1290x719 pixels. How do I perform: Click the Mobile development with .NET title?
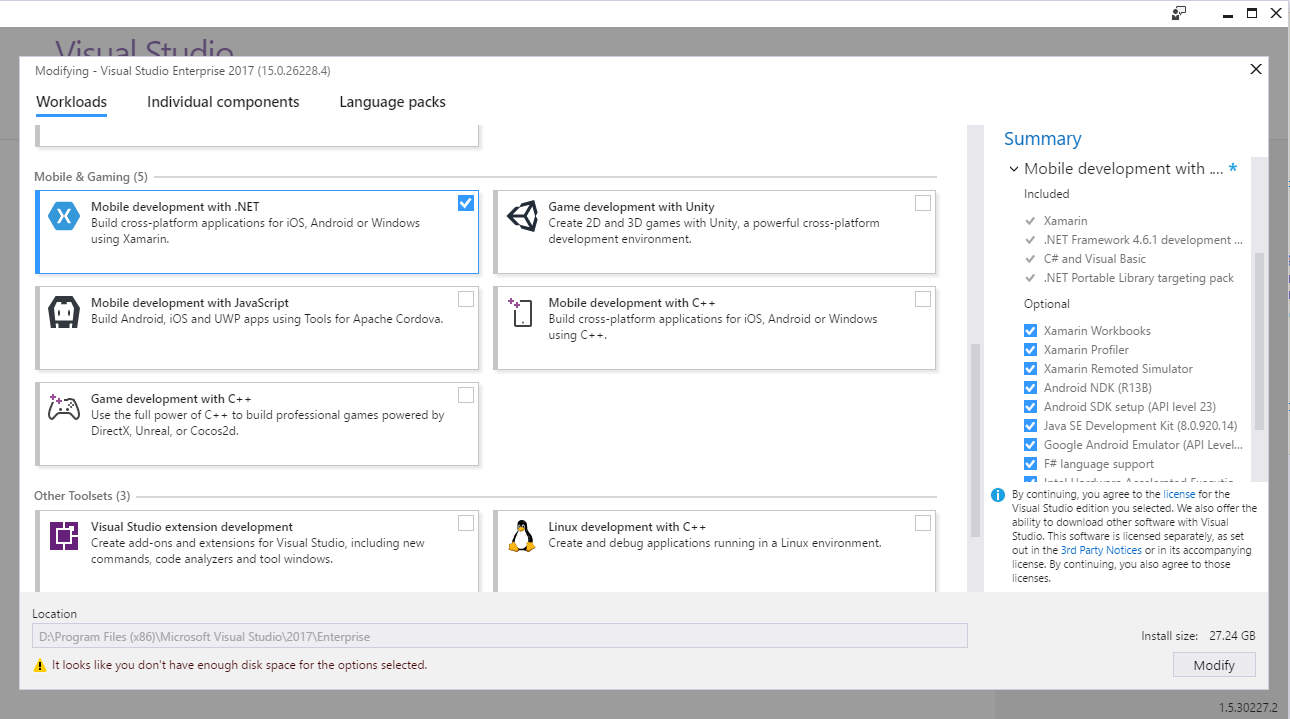175,207
